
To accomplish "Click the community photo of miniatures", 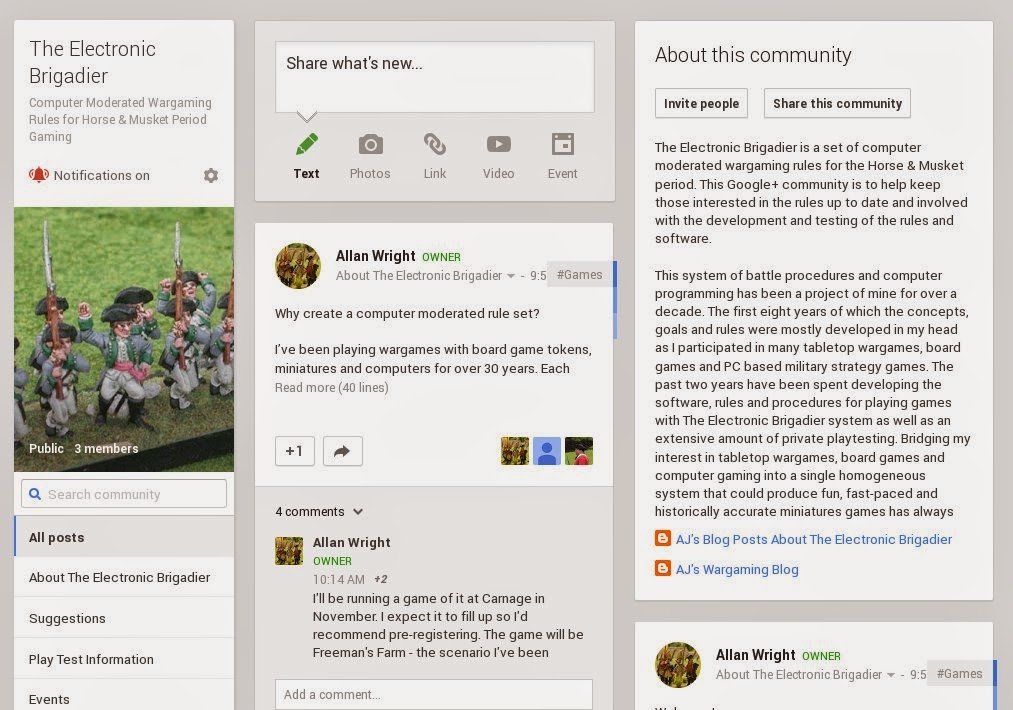I will point(124,339).
